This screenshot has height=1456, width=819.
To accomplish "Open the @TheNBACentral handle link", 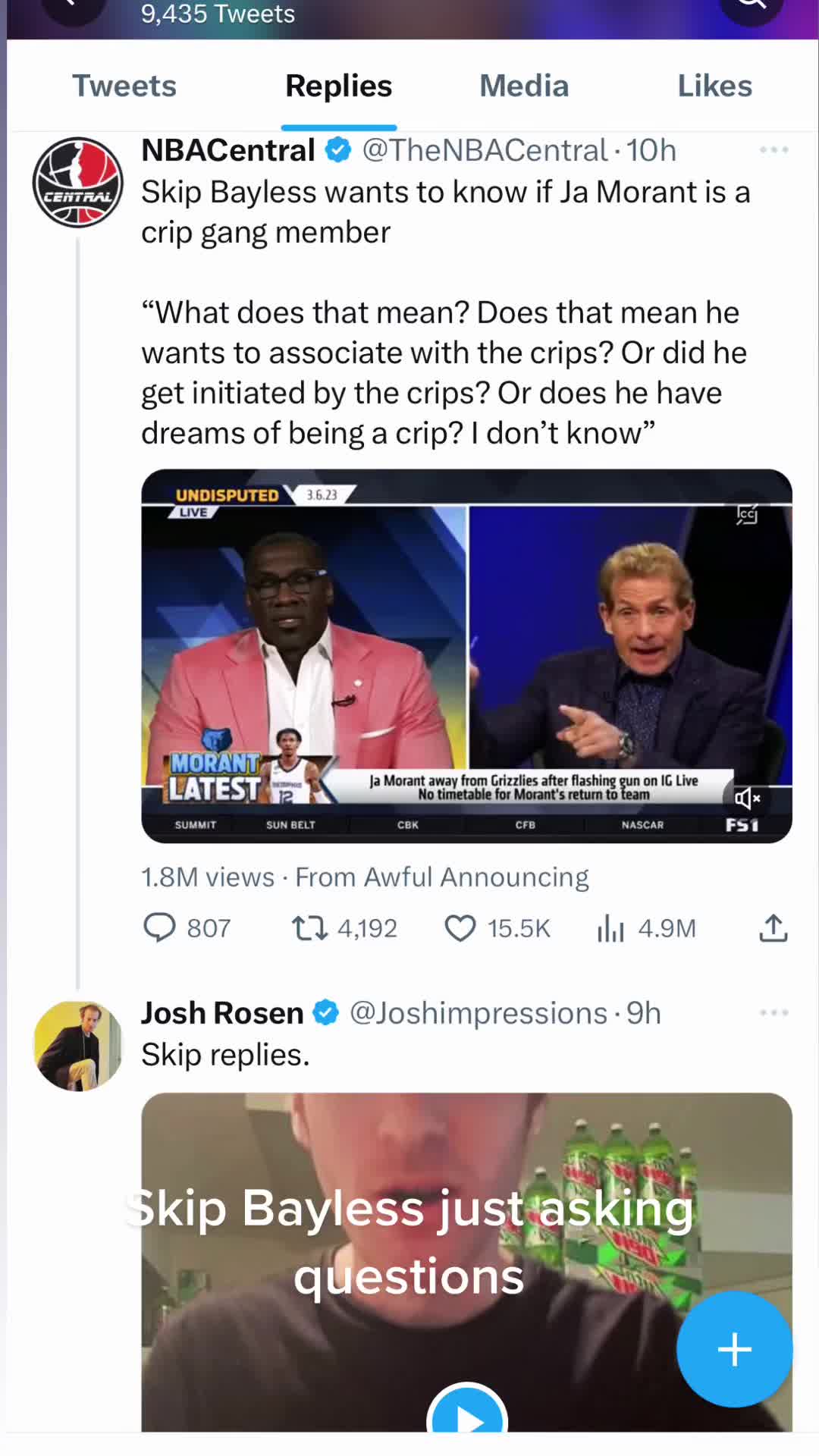I will (485, 150).
